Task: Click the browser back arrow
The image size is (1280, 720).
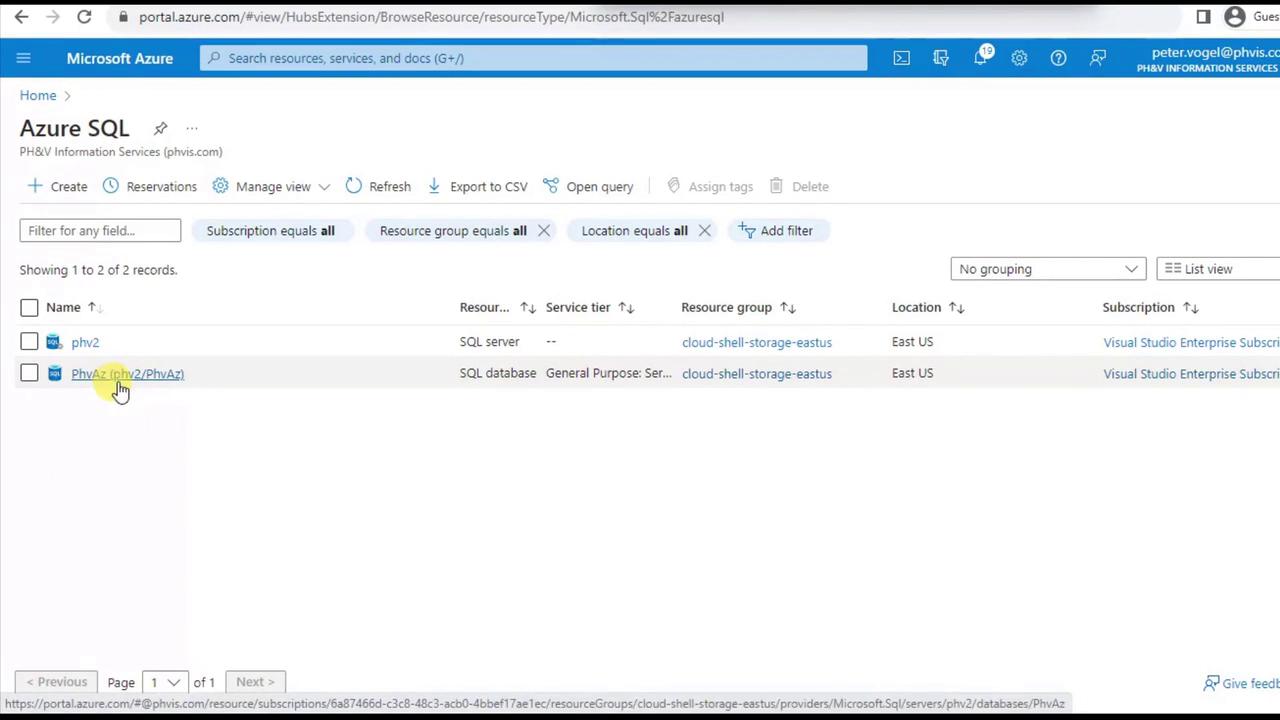Action: [x=21, y=17]
